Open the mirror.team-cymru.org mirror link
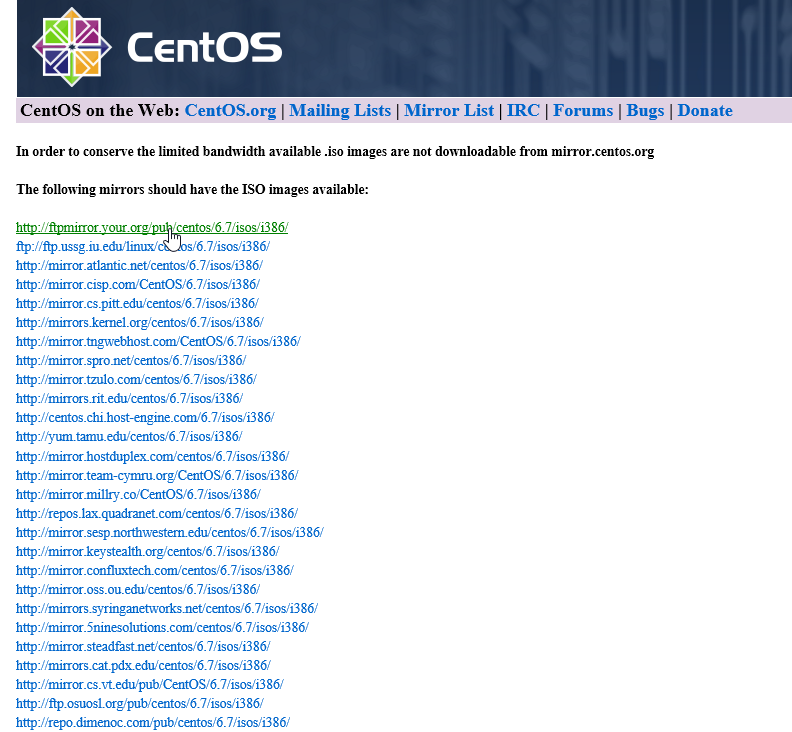Screen dimensions: 792x732 (x=157, y=476)
